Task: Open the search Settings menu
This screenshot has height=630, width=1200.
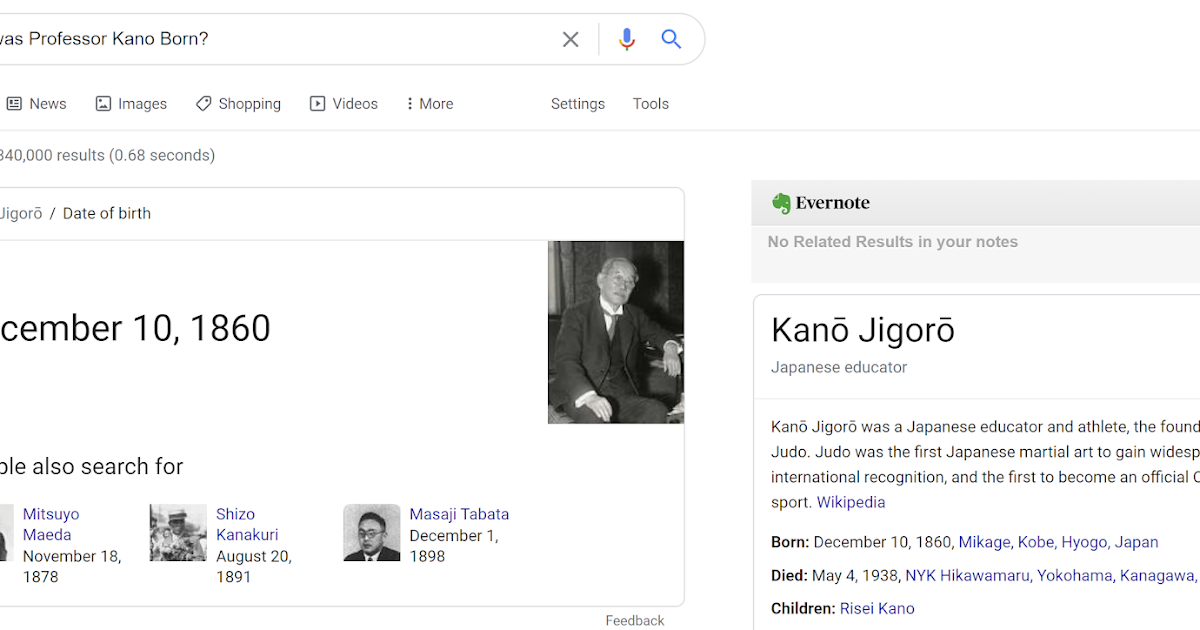Action: [x=578, y=103]
